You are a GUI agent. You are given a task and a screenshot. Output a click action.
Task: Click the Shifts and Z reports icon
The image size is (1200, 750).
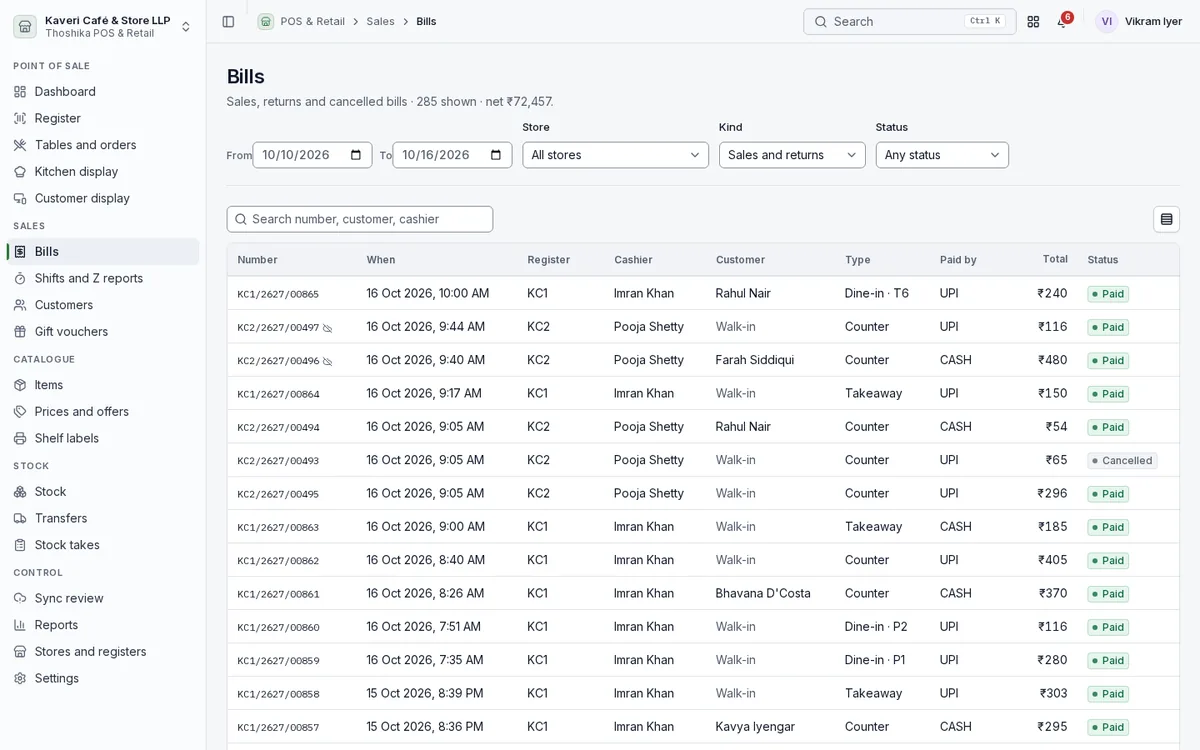(20, 278)
